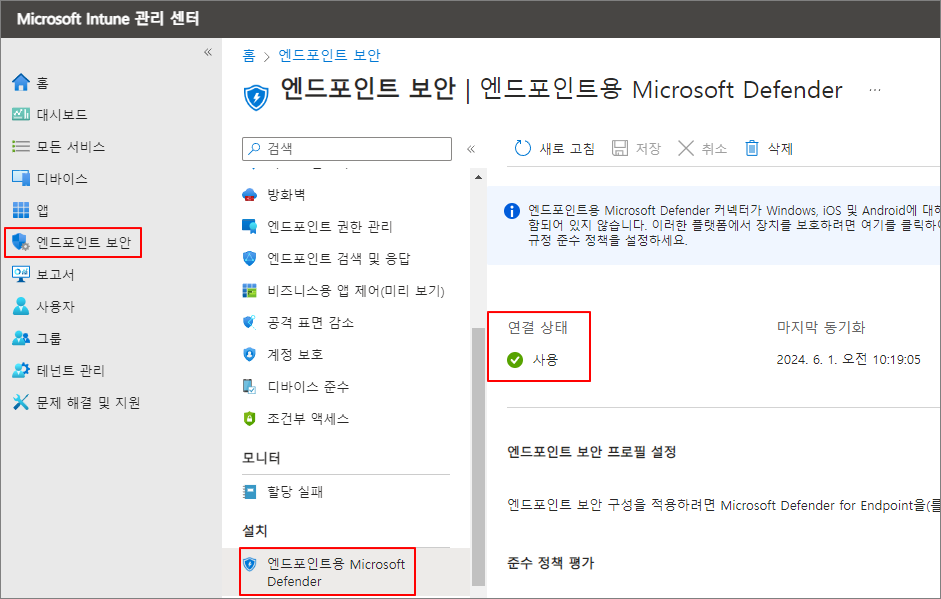This screenshot has height=599, width=941.
Task: Click the 엔드포인트 보안 shield icon in sidebar
Action: coord(21,242)
